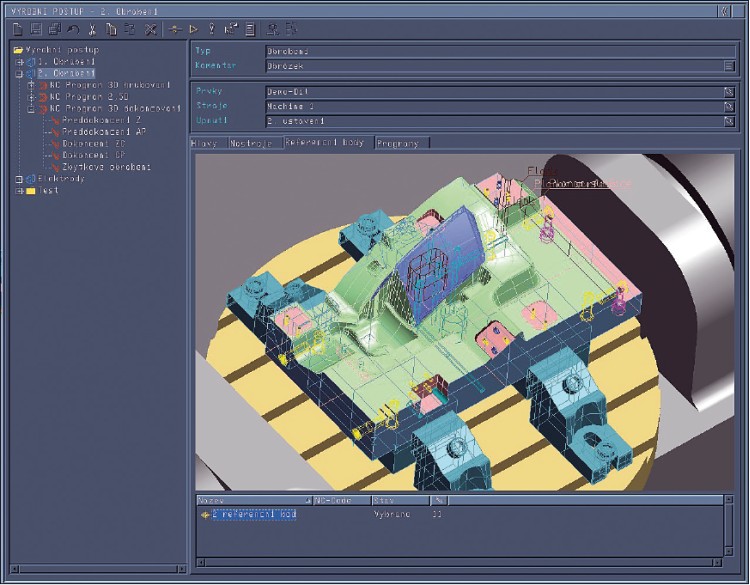Expand the Elektrody tree node

(x=18, y=179)
